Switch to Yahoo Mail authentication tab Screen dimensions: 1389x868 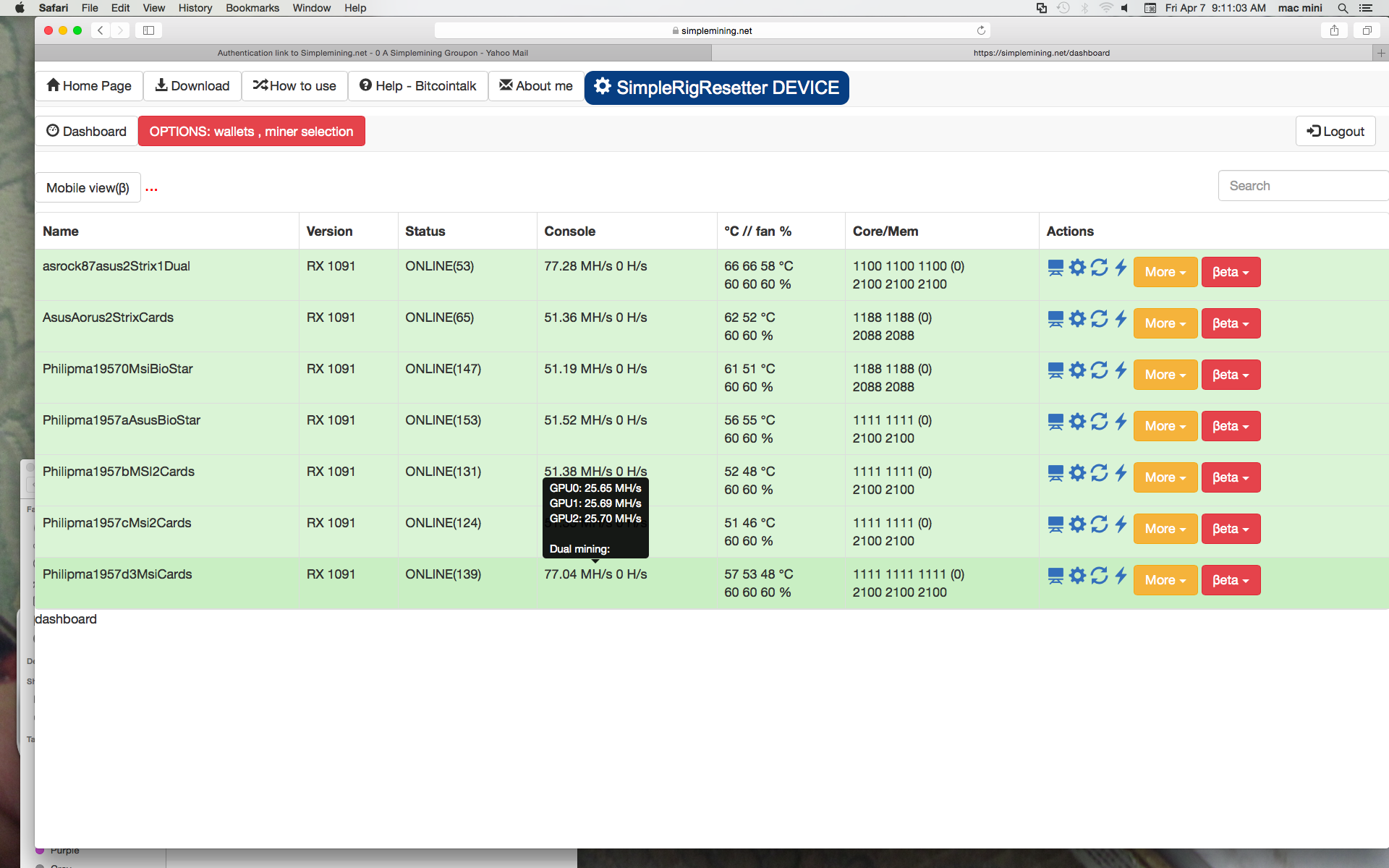[373, 53]
